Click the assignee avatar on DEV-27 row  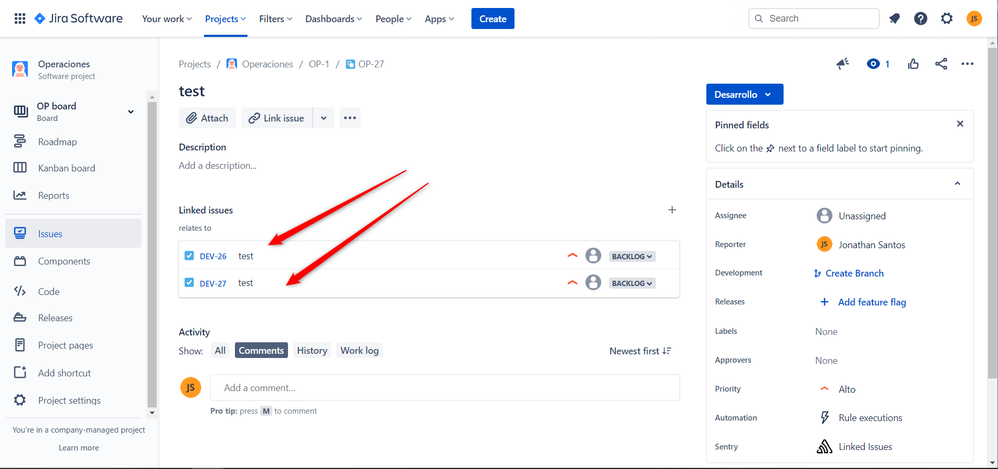click(x=593, y=283)
